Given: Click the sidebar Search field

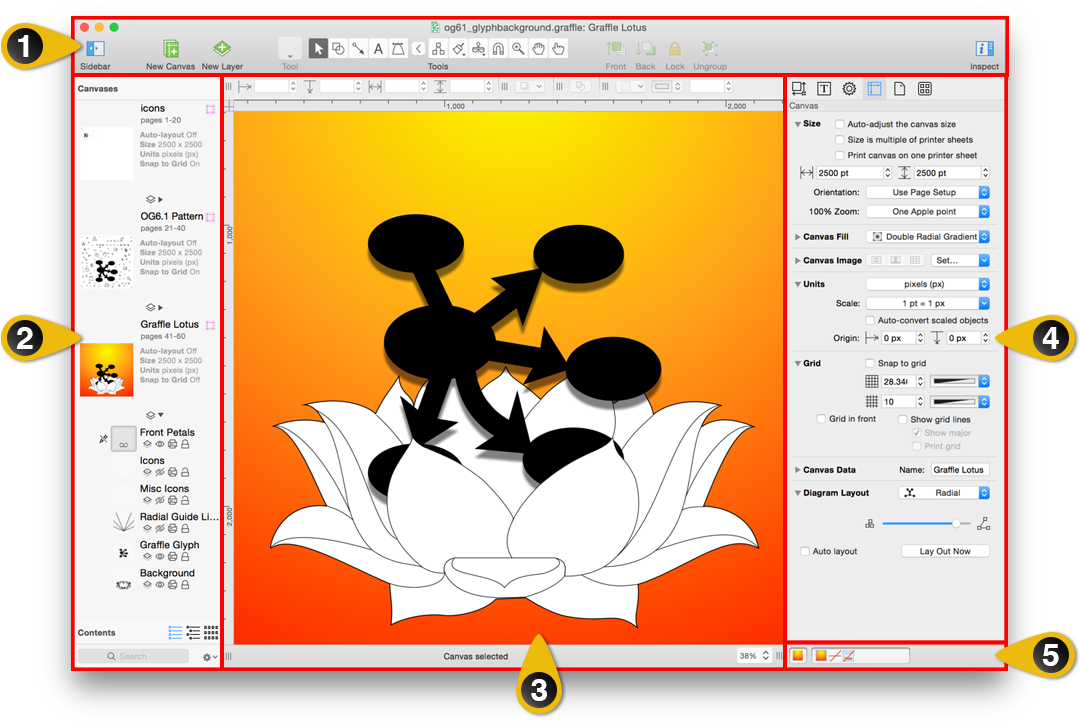Looking at the screenshot, I should pos(133,656).
